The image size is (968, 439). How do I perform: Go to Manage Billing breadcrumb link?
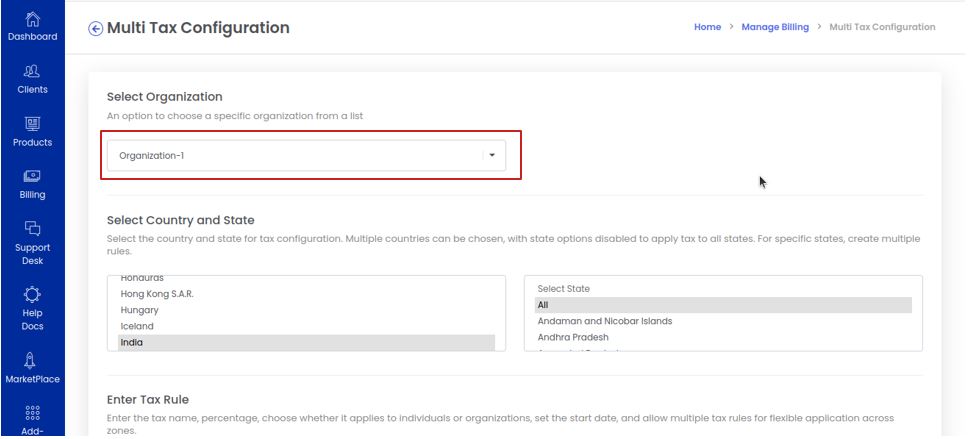(x=775, y=27)
